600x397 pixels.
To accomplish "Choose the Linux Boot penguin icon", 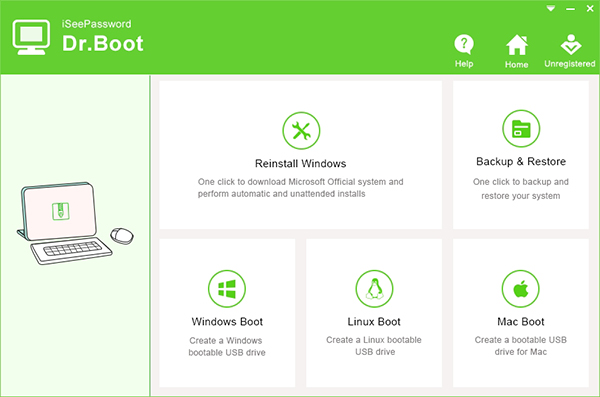I will [374, 289].
